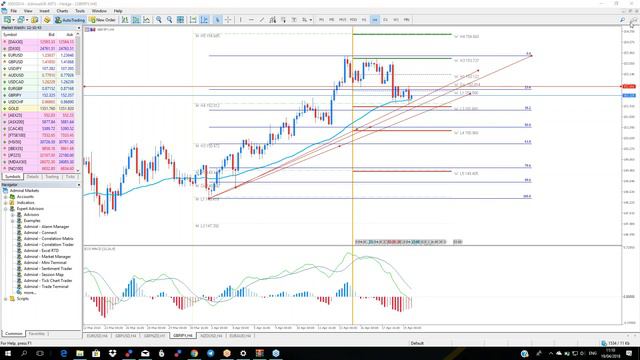
Task: Collapse the Expert Advisors node
Action: click(6, 209)
